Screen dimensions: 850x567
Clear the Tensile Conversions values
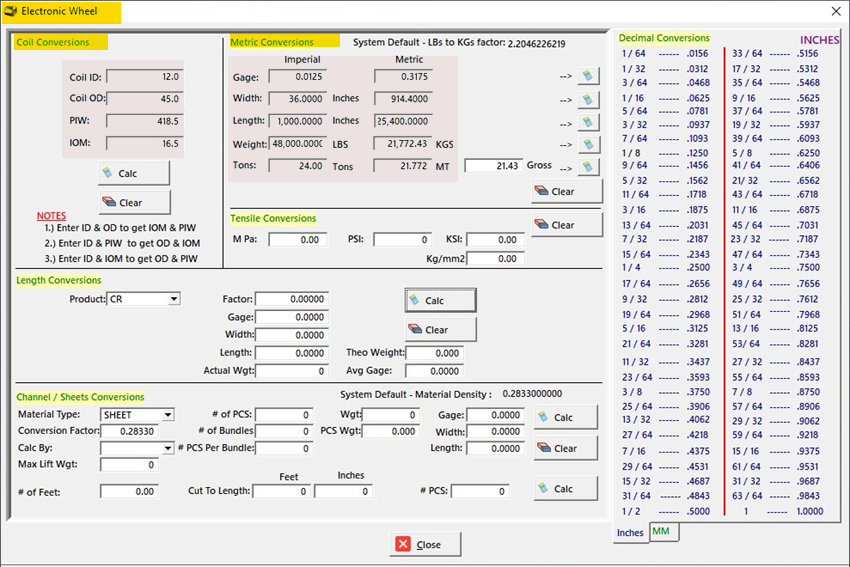(566, 225)
